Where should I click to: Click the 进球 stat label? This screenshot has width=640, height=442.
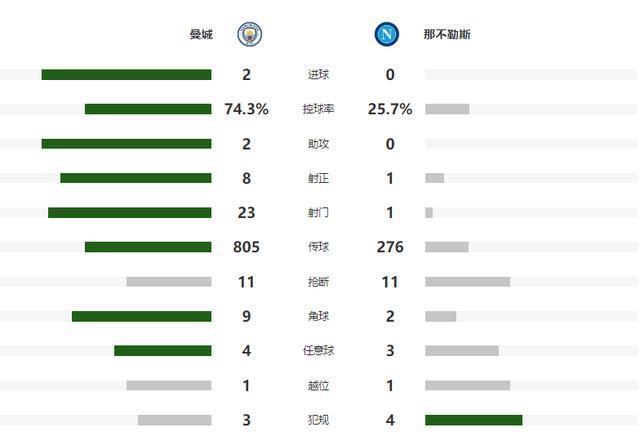(x=318, y=75)
